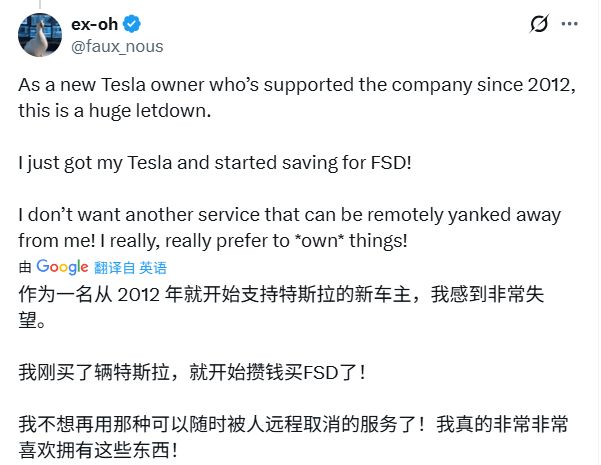
Task: Click the Google logo
Action: click(62, 267)
